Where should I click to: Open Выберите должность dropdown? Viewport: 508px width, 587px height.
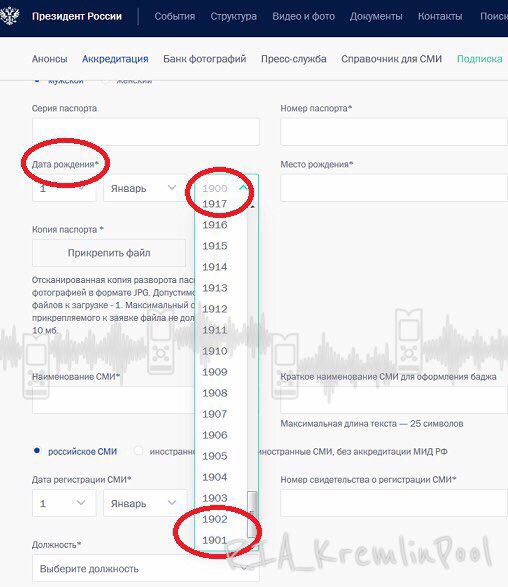tap(146, 569)
